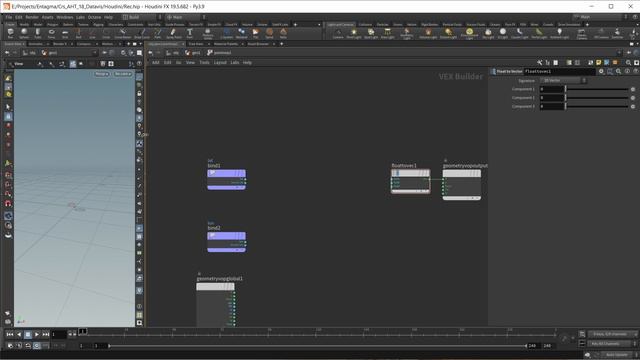
Task: Open the network editor tool wrench icon
Action: coord(540,62)
